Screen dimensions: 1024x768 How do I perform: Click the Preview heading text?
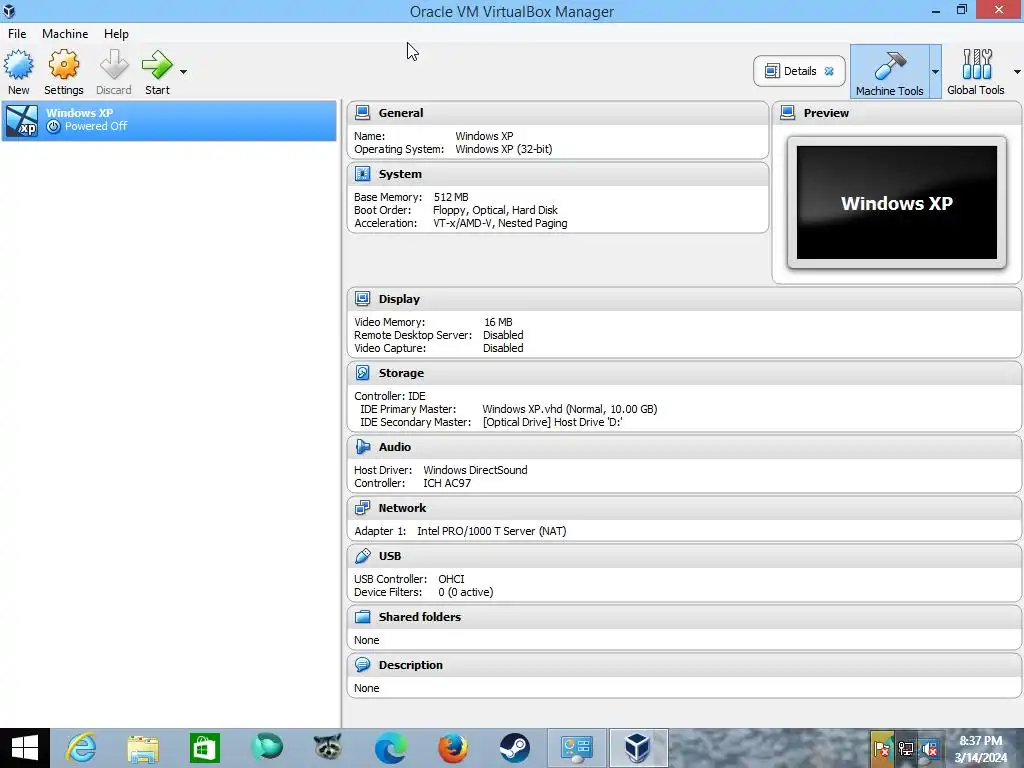826,112
